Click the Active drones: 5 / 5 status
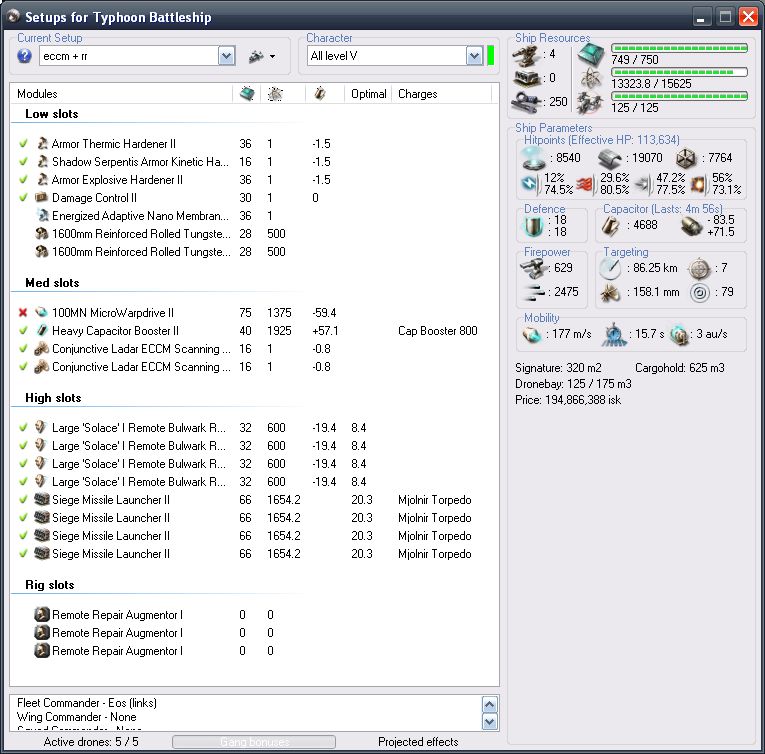The image size is (765, 754). [x=91, y=742]
